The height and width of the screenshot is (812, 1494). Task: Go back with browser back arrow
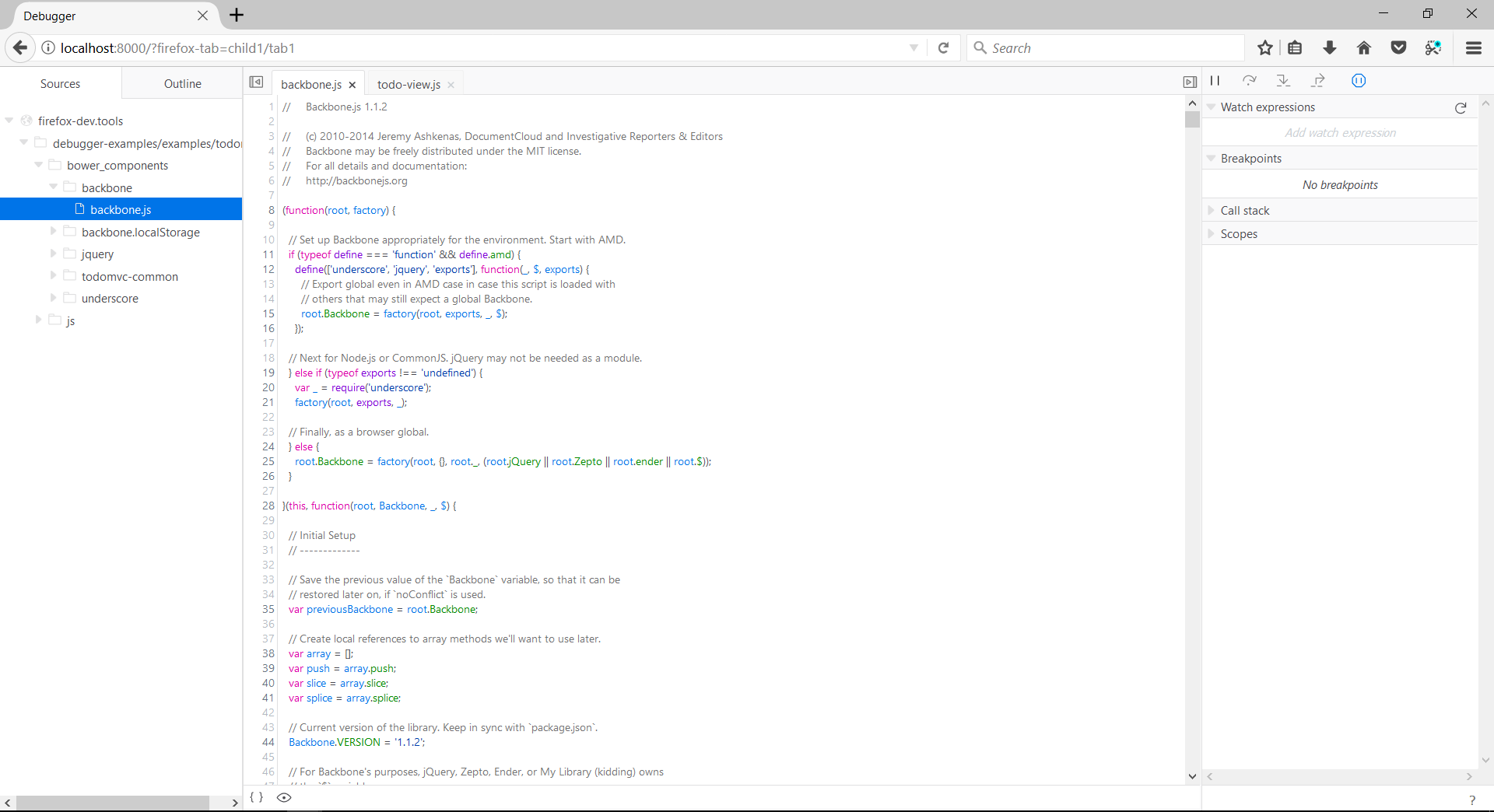coord(20,48)
